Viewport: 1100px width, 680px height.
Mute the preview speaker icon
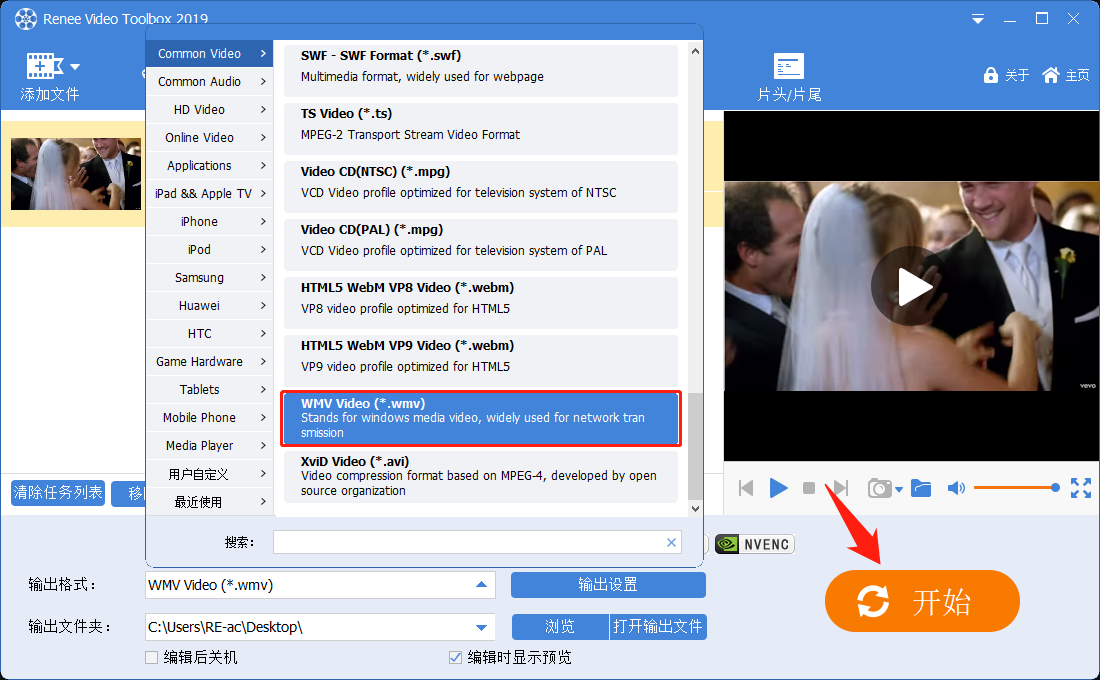click(x=956, y=488)
